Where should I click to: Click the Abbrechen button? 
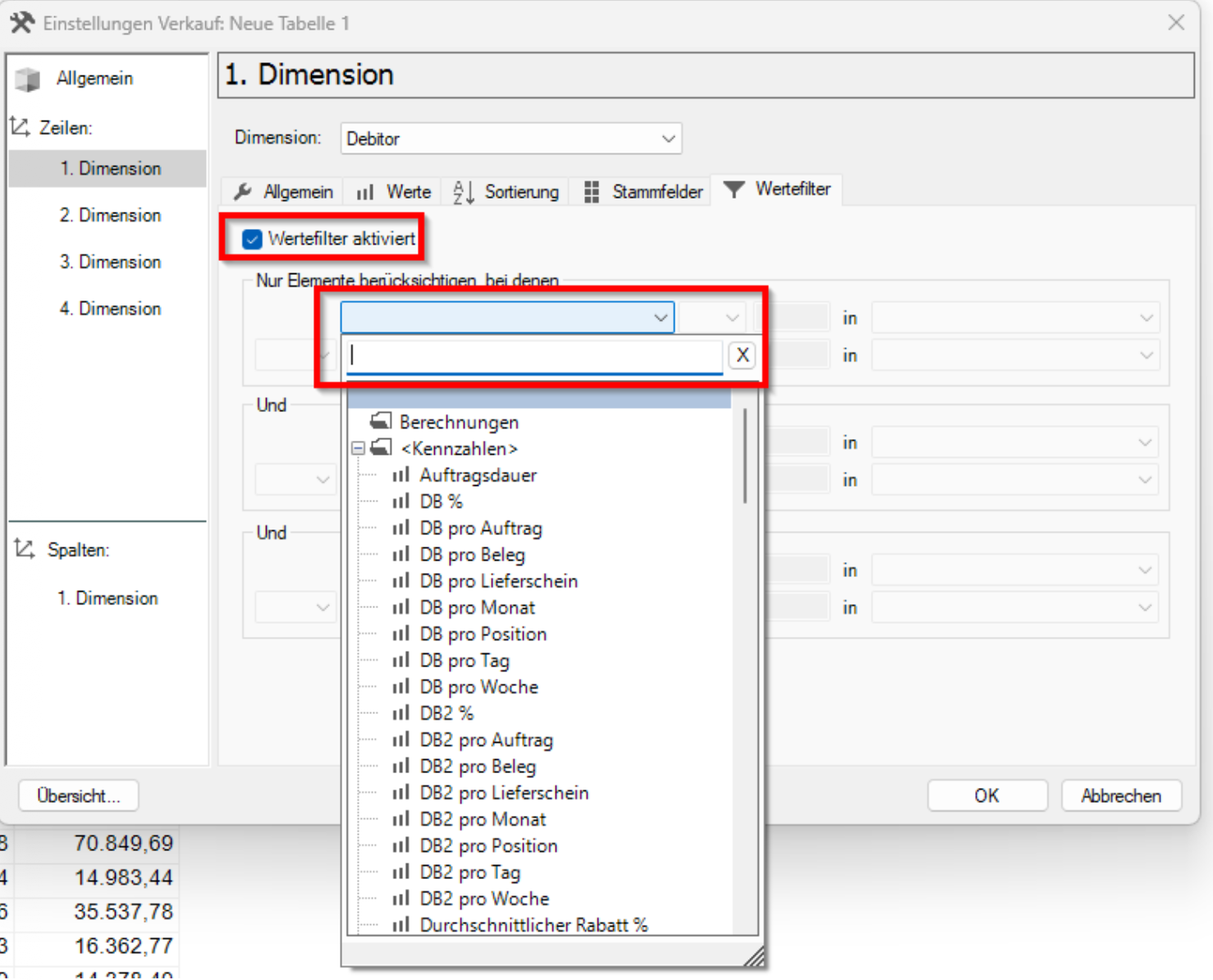tap(1121, 795)
